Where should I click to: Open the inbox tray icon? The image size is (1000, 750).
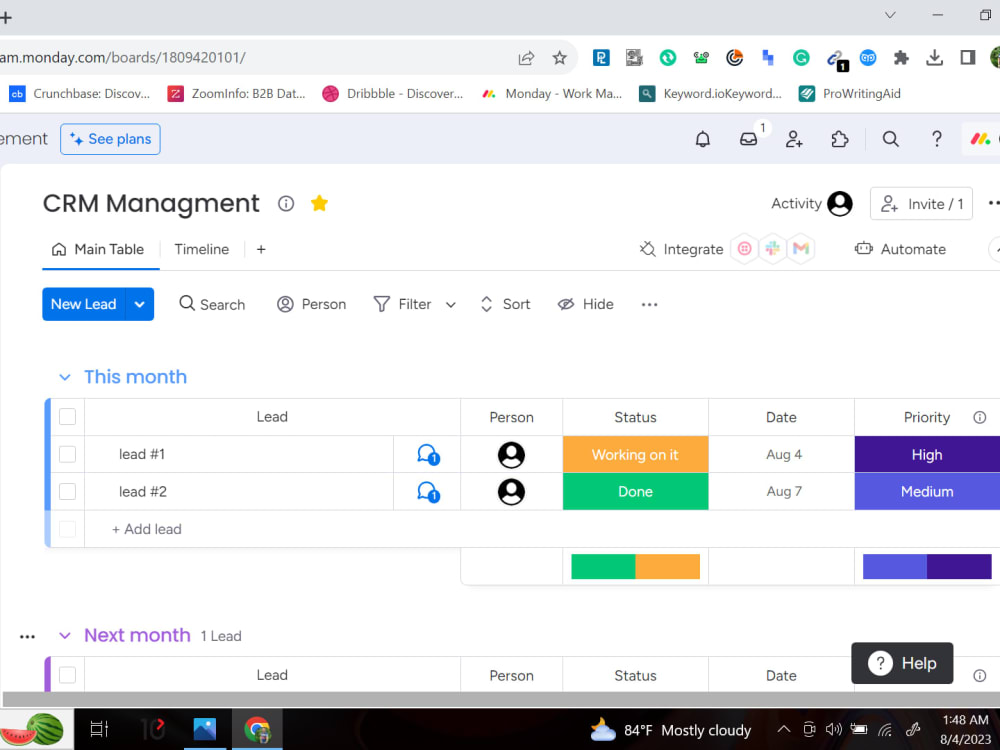point(748,139)
